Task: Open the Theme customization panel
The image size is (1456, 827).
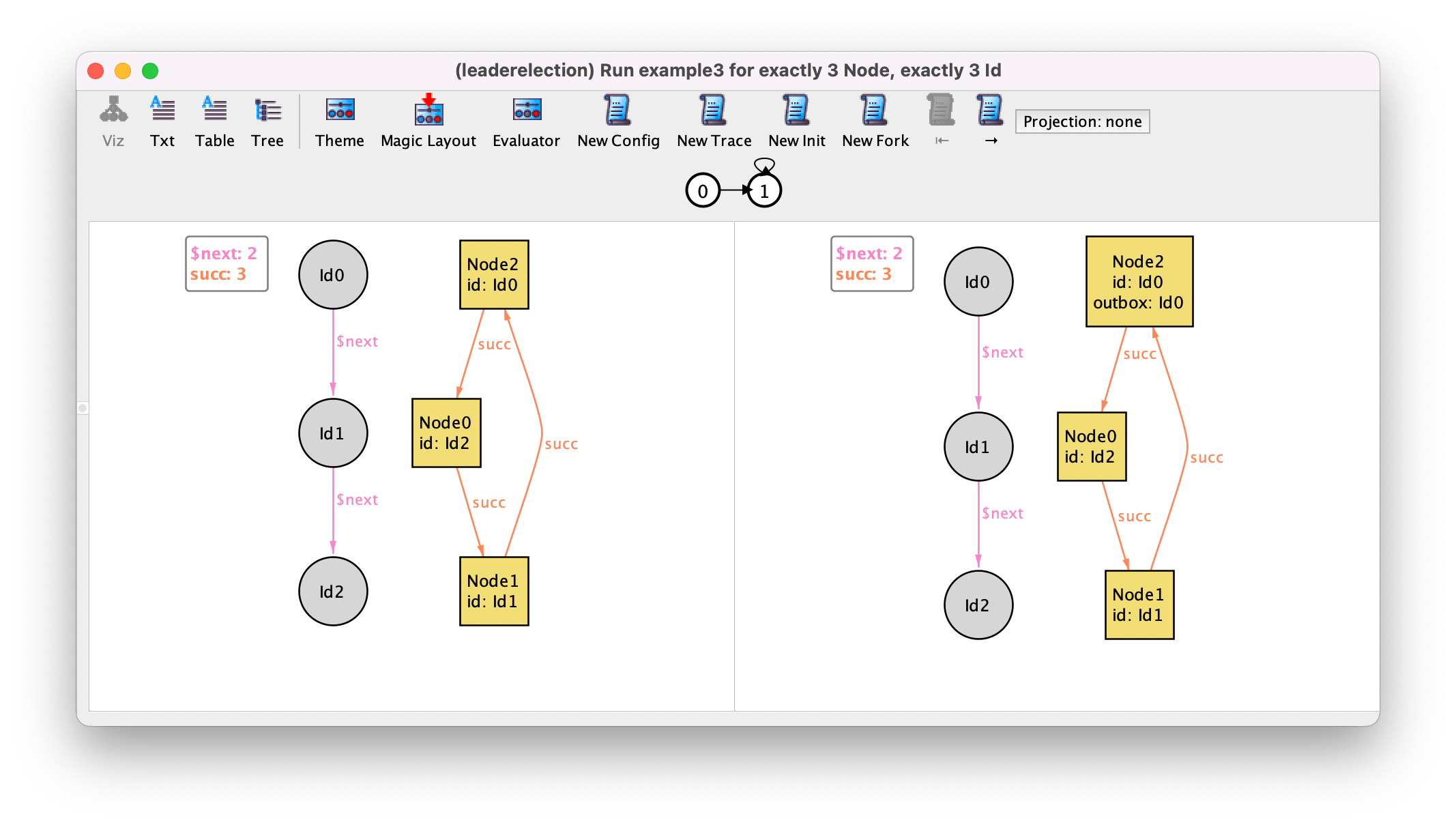Action: click(339, 121)
